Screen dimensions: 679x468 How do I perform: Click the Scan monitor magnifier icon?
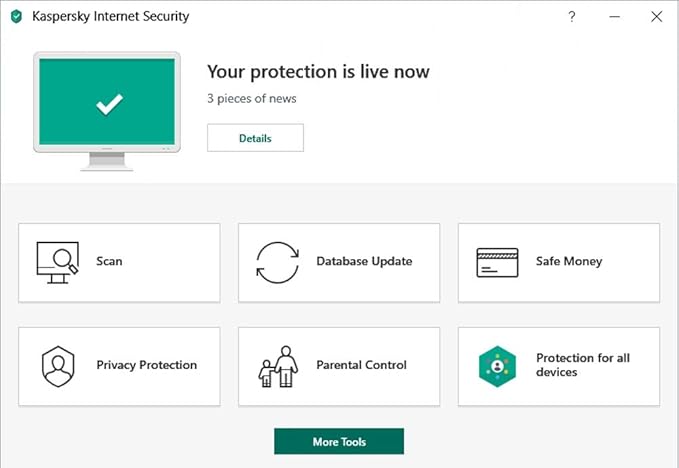tap(57, 261)
